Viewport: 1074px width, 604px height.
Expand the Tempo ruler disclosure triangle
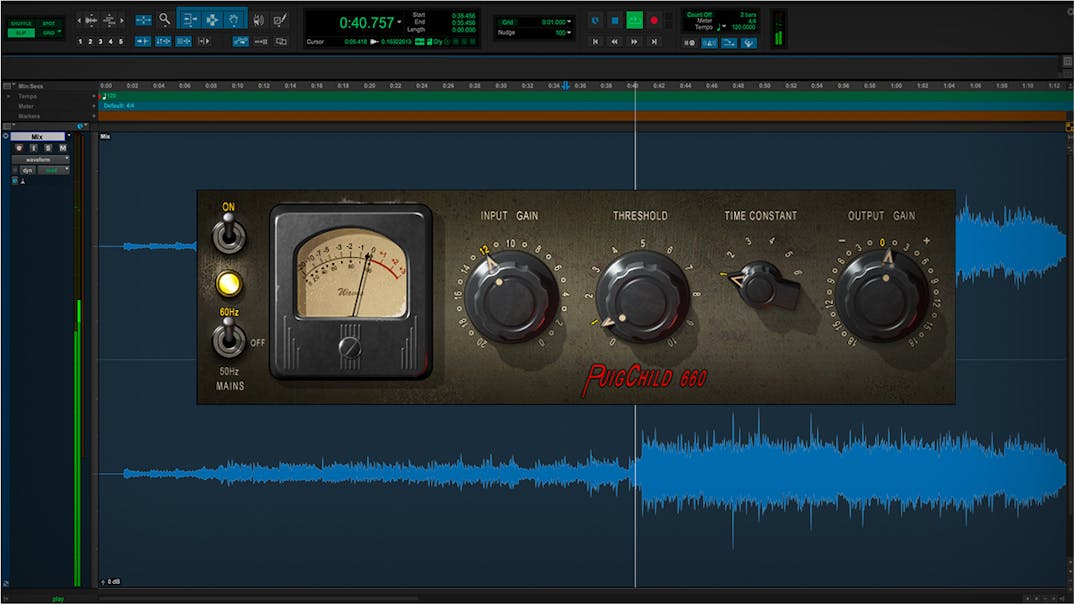(10, 95)
